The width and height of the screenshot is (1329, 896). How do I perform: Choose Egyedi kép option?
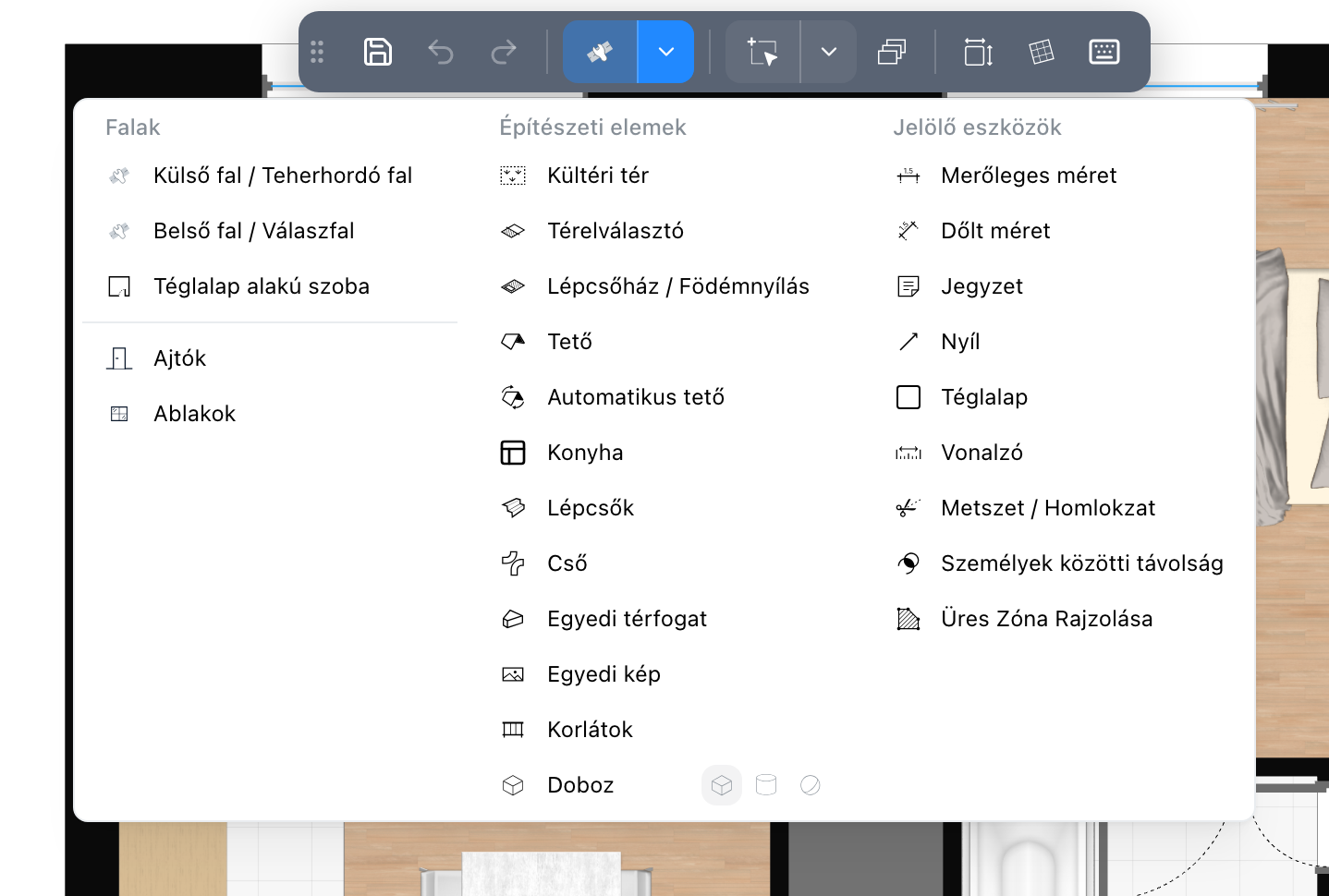coord(664,674)
